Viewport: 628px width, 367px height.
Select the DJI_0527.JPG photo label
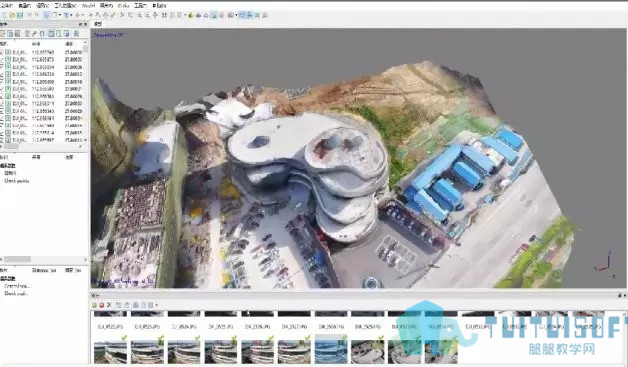[294, 327]
